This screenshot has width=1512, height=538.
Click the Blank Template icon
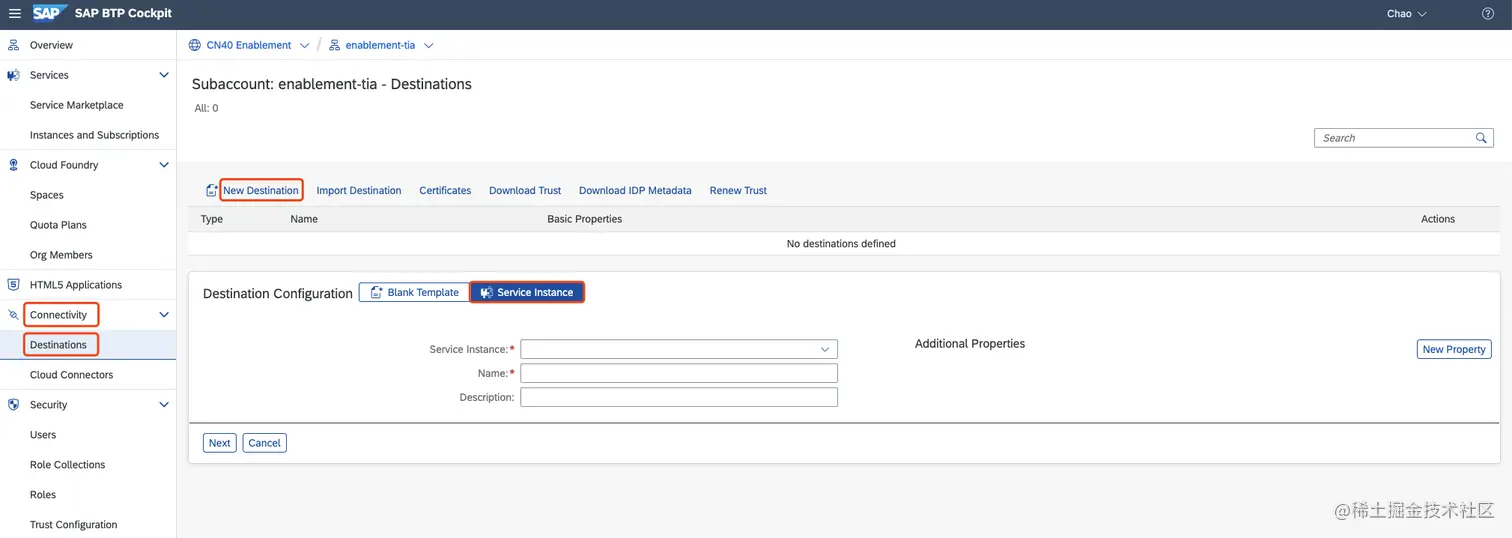[x=376, y=293]
